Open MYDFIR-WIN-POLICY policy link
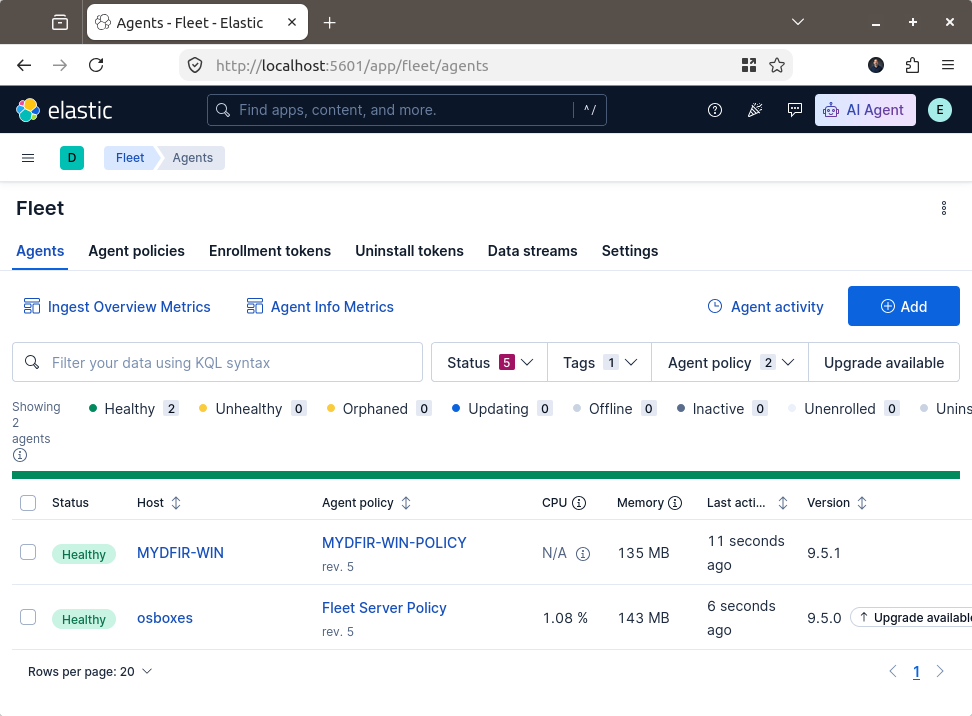This screenshot has width=972, height=716. [394, 543]
